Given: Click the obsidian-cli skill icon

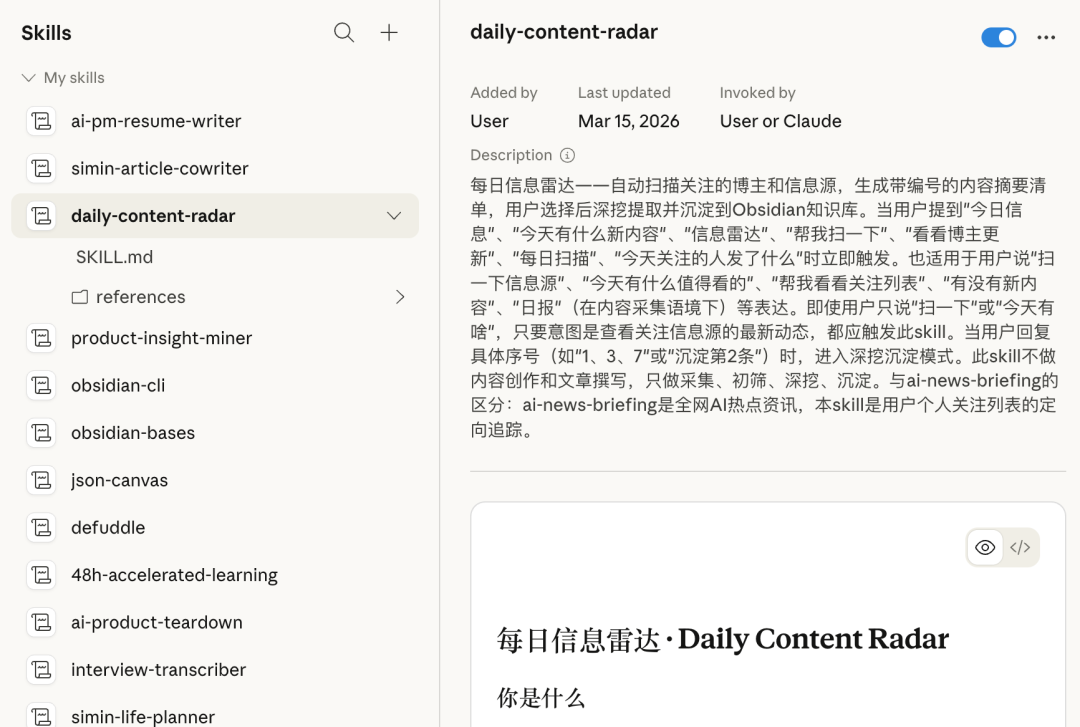Looking at the screenshot, I should click(x=41, y=386).
